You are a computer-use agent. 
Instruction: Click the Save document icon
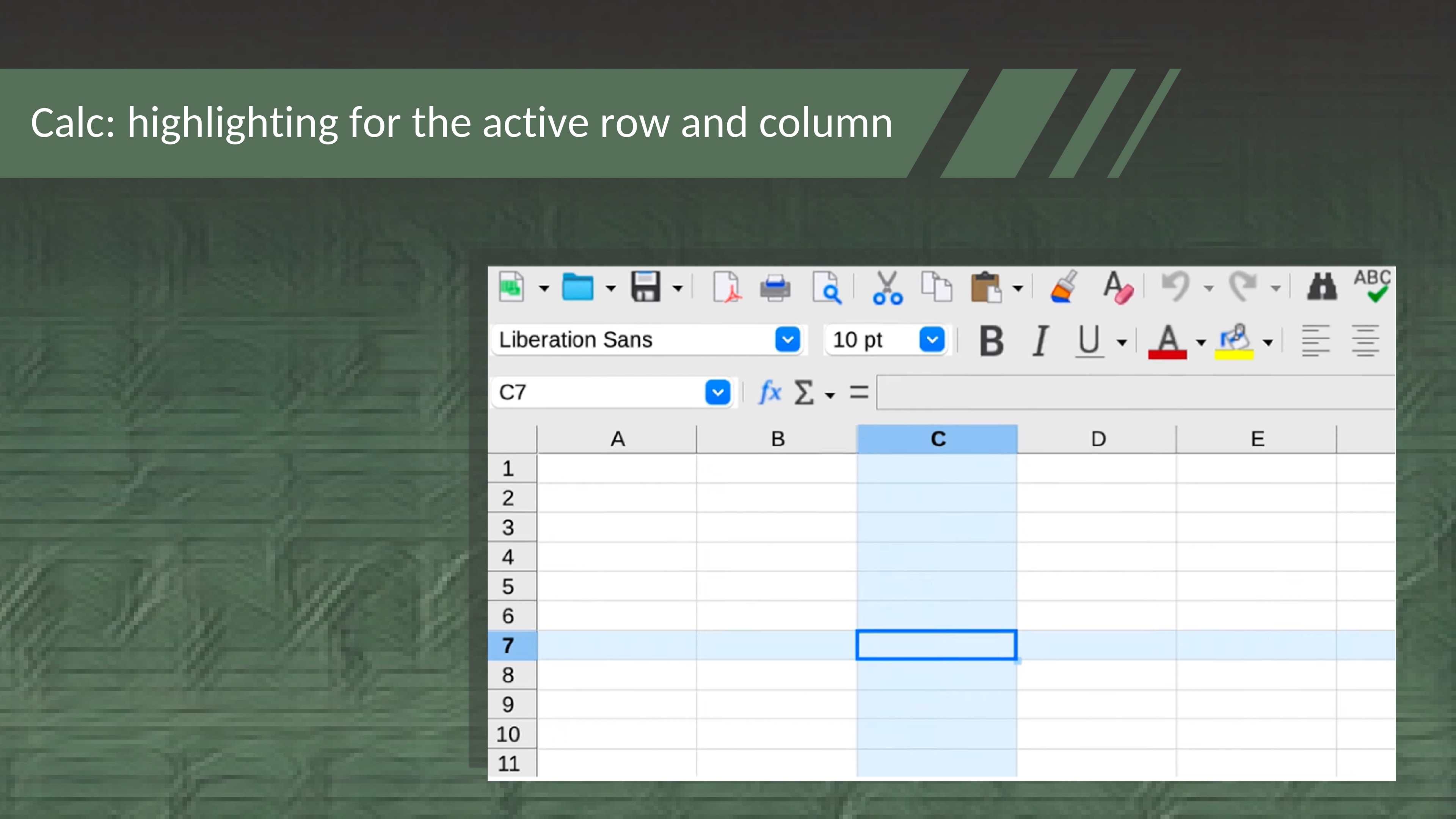645,287
